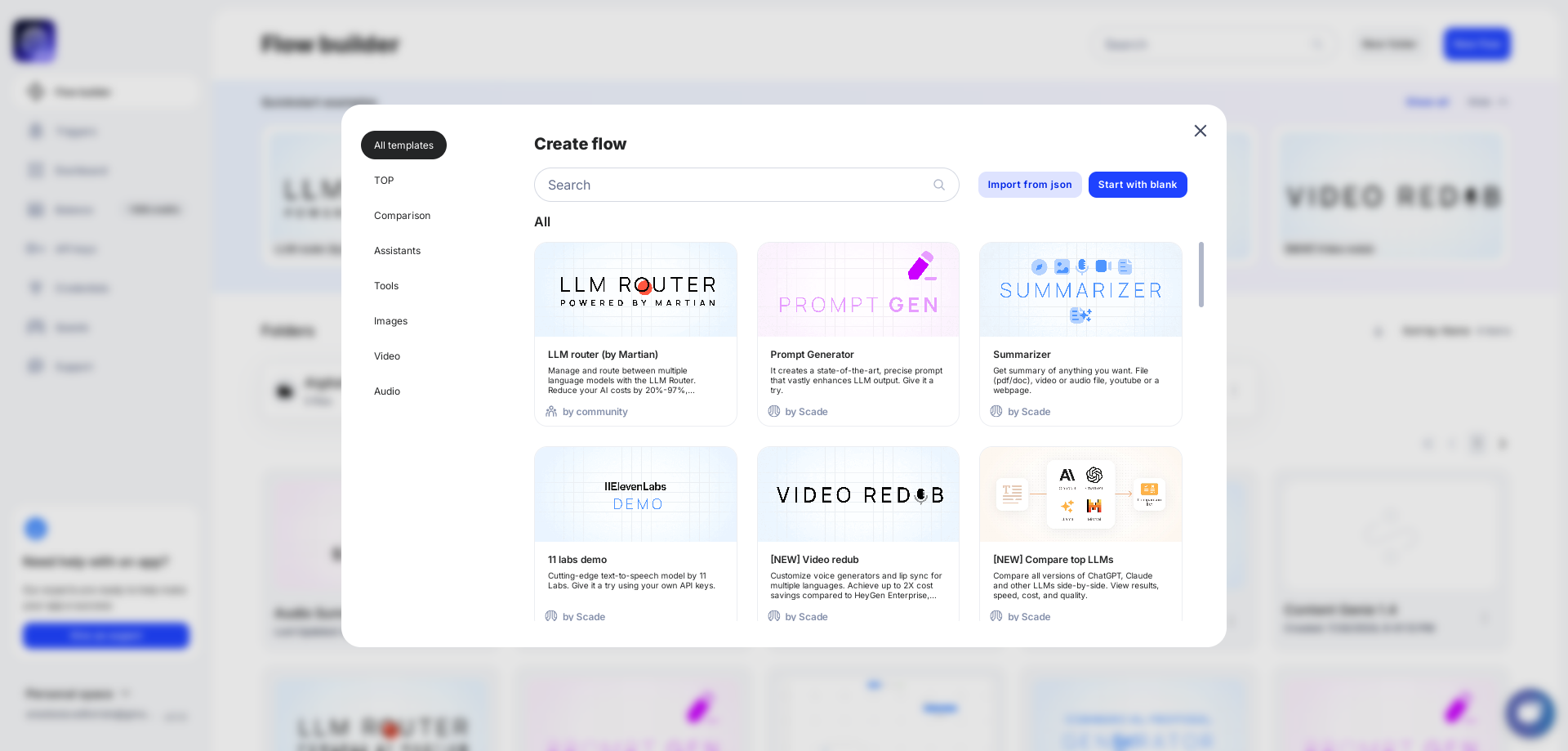This screenshot has width=1568, height=751.
Task: Click the template list scrollbar
Action: click(x=1200, y=275)
